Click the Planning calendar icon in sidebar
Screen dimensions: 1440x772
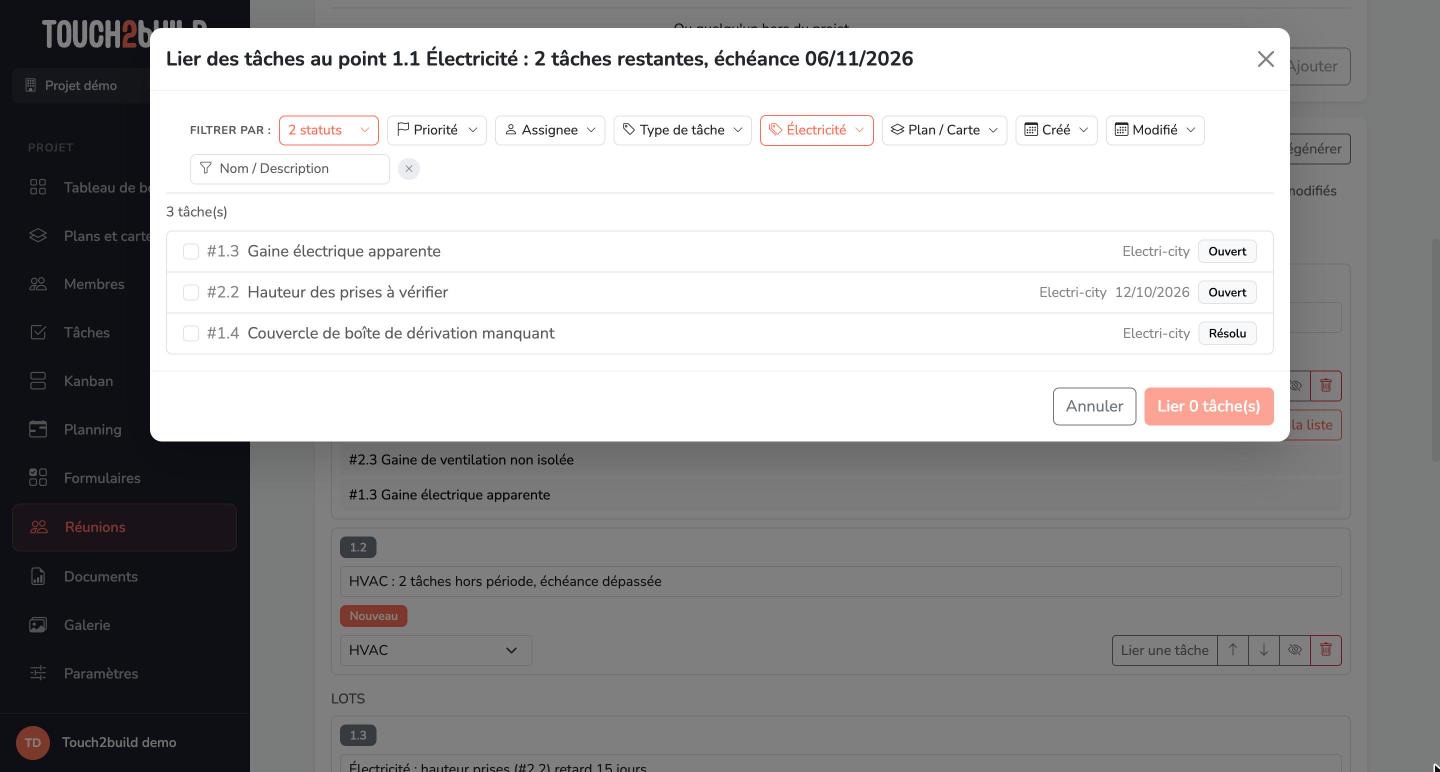(x=38, y=430)
